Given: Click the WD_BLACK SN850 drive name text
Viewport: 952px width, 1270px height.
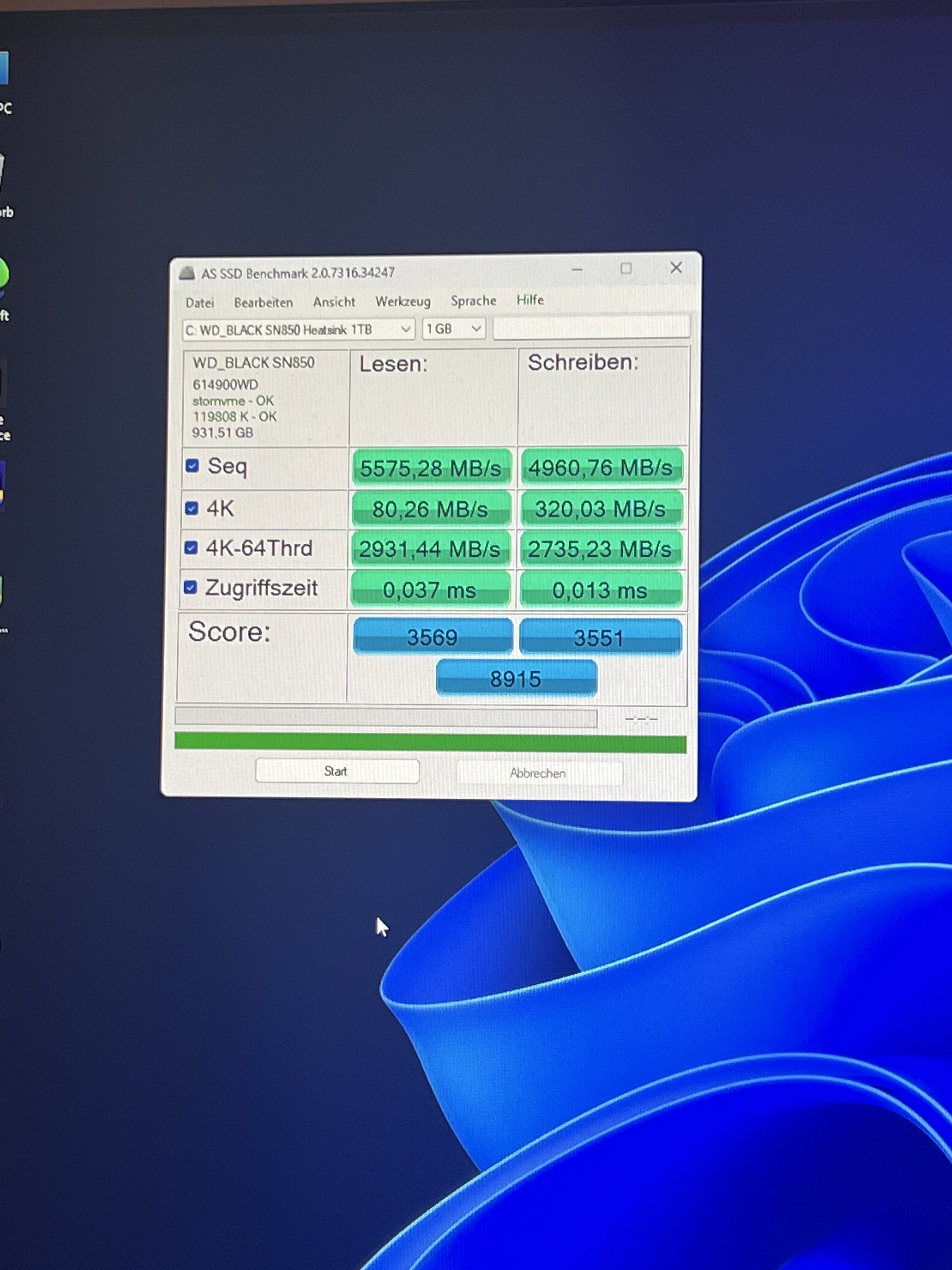Looking at the screenshot, I should [x=254, y=363].
